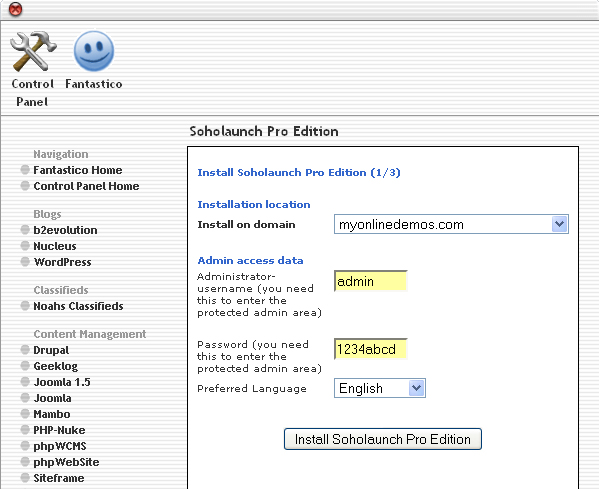599x489 pixels.
Task: Select phpWCMS sidebar link
Action: [x=60, y=447]
